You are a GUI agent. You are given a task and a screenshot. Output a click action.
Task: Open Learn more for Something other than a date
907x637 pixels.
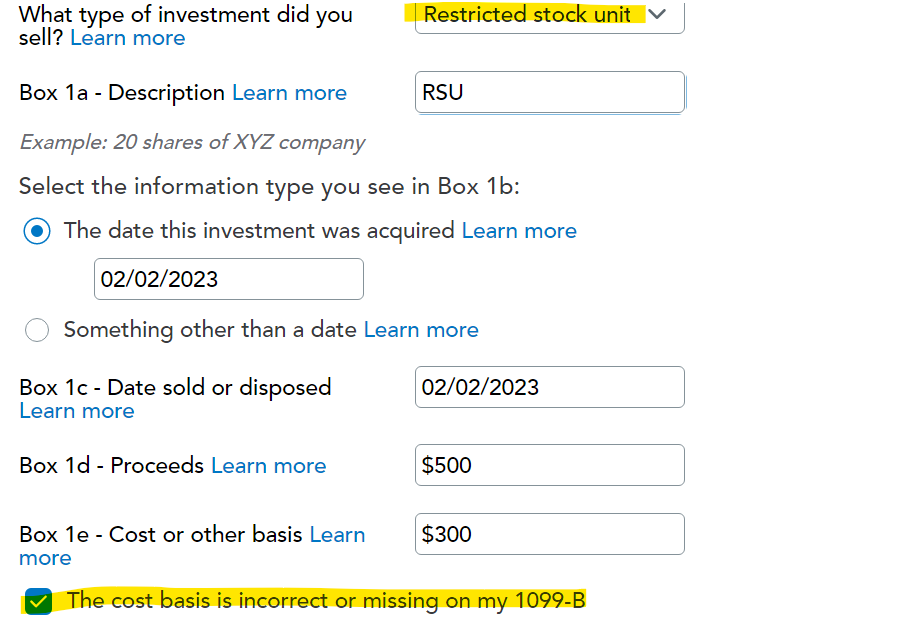pos(421,330)
